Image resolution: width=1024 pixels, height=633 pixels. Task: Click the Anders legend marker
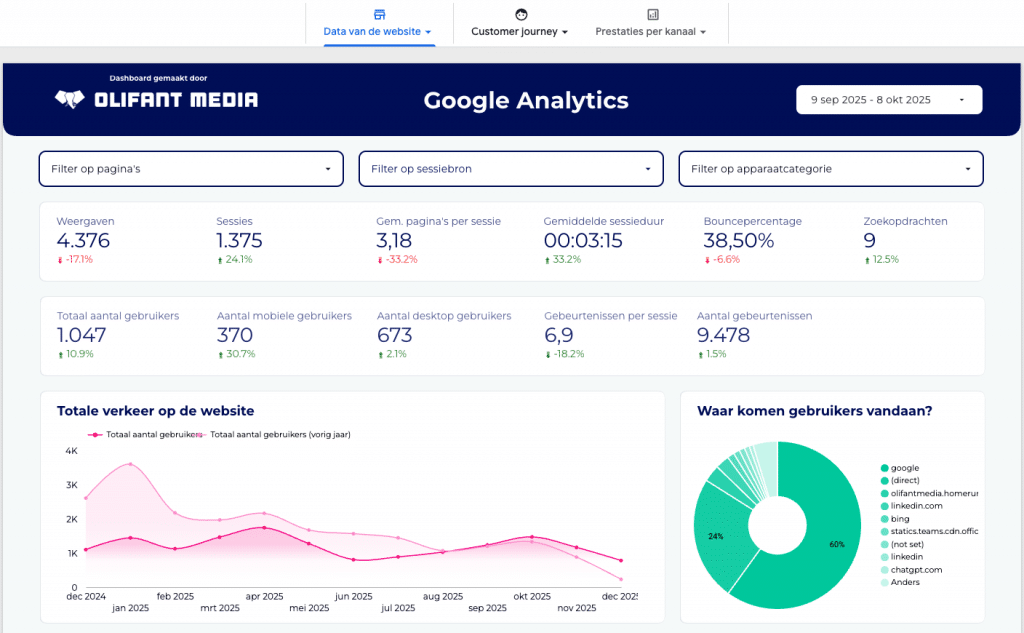885,582
